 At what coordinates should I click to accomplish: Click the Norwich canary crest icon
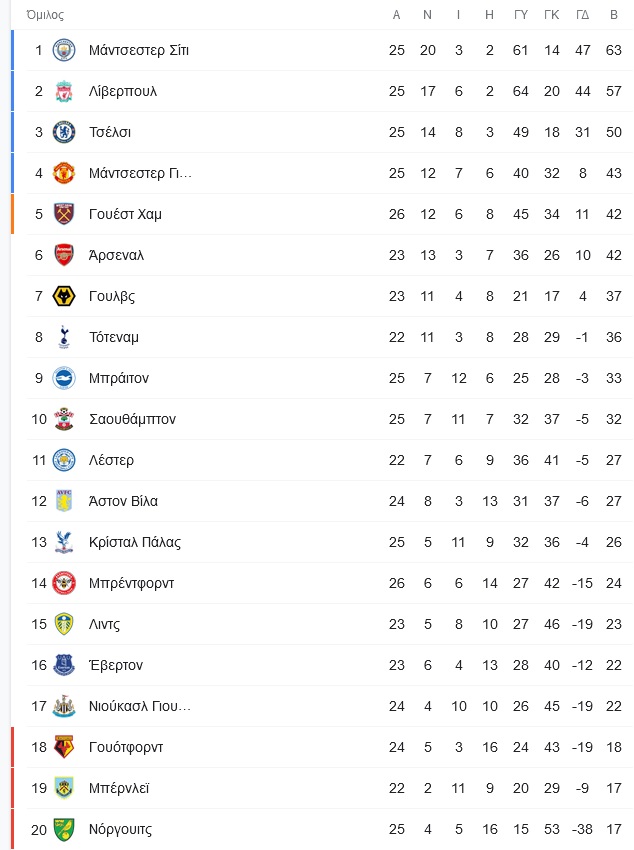coord(64,829)
